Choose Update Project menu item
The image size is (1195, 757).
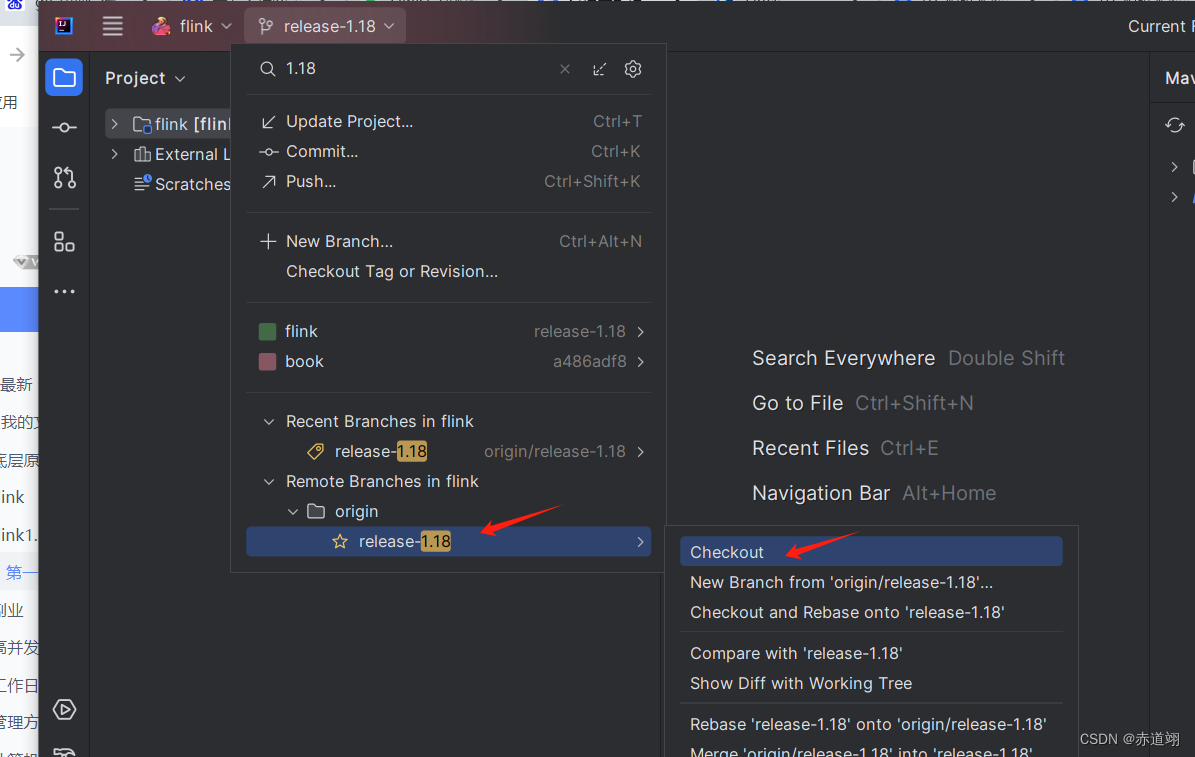(450, 122)
